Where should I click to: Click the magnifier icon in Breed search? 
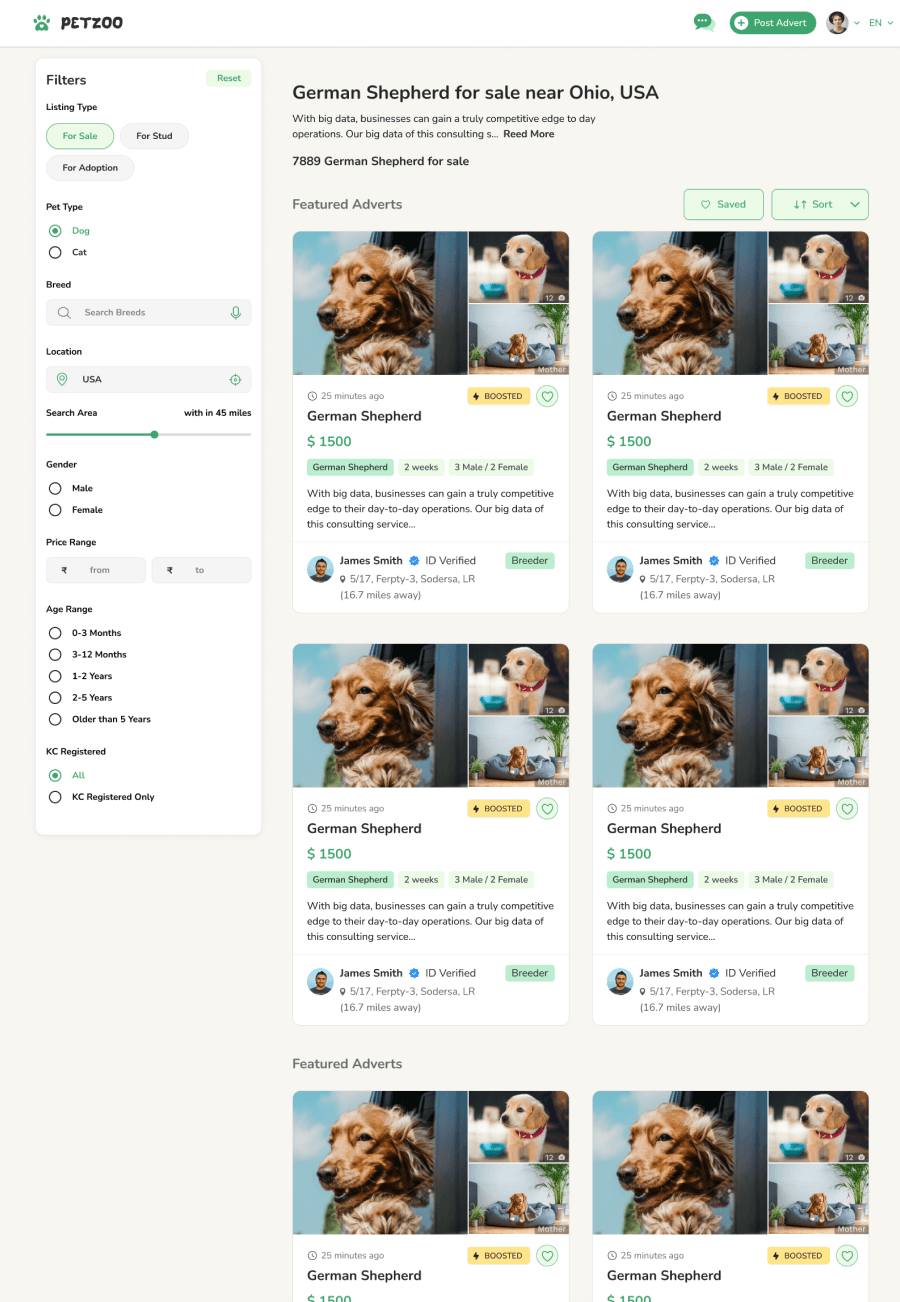point(64,313)
